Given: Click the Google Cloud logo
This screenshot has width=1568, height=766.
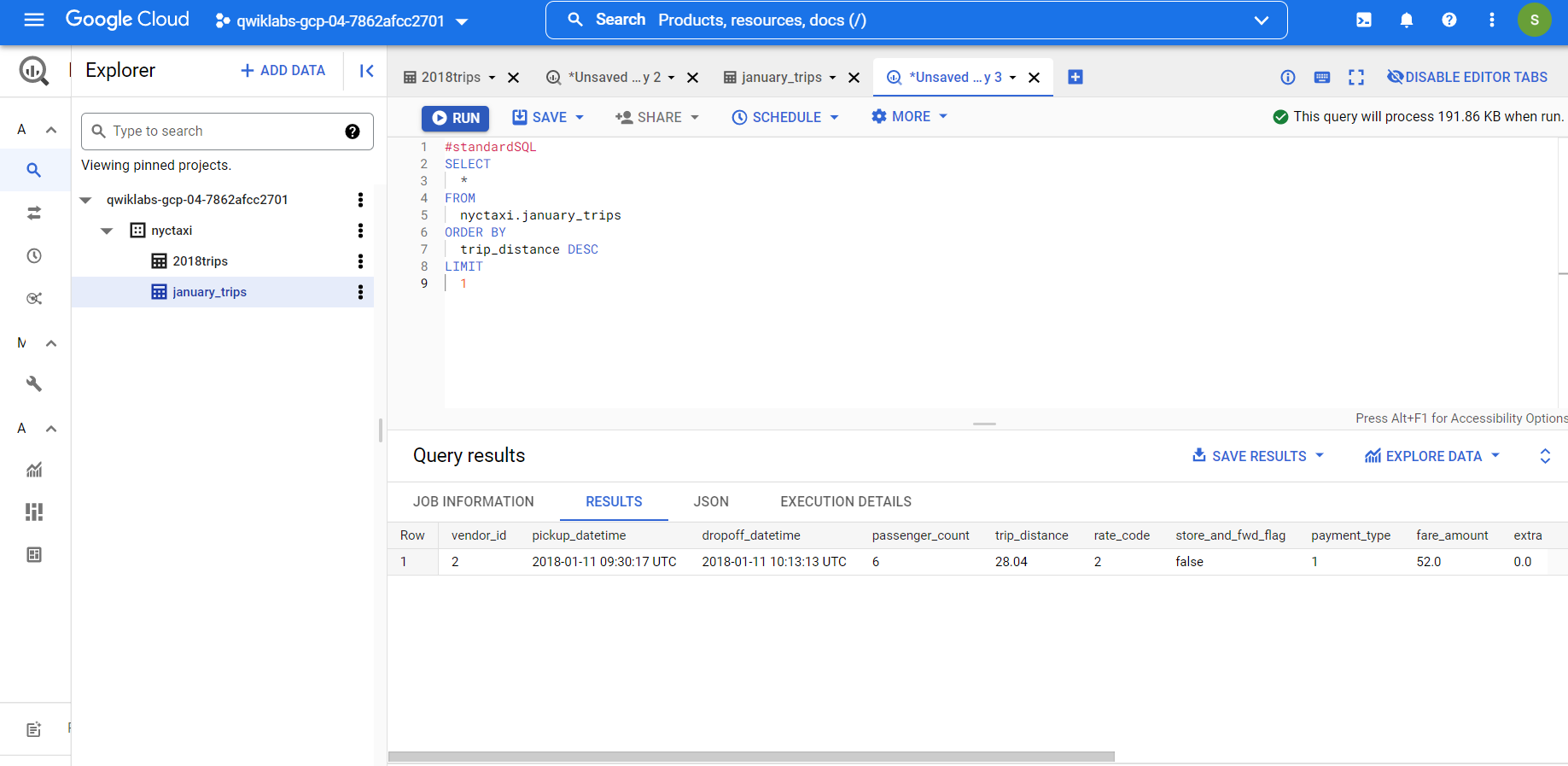Looking at the screenshot, I should 127,20.
